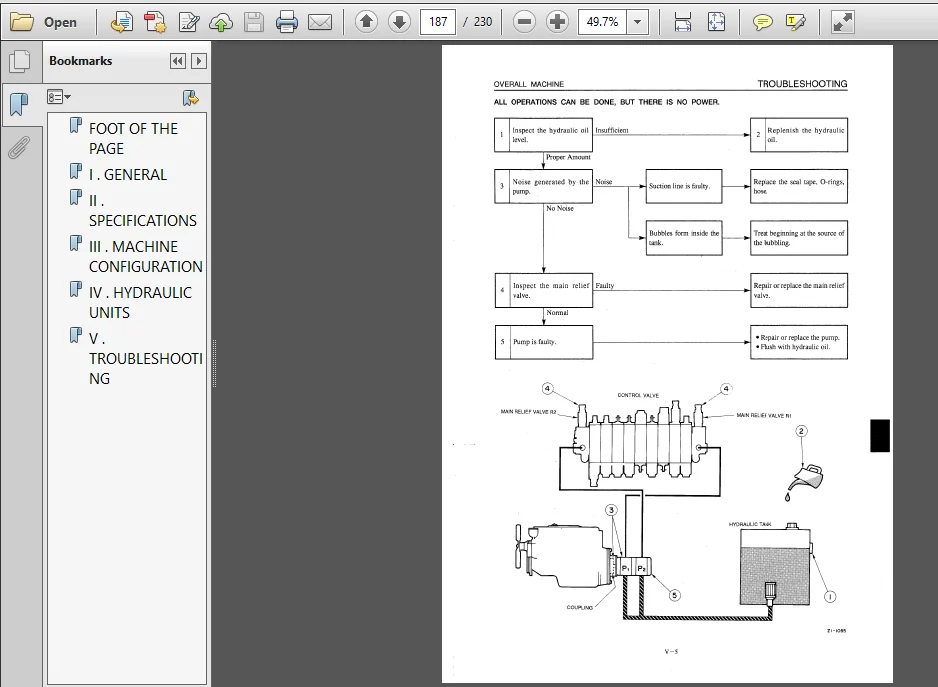
Task: Click the fit width scrolling icon
Action: point(683,22)
